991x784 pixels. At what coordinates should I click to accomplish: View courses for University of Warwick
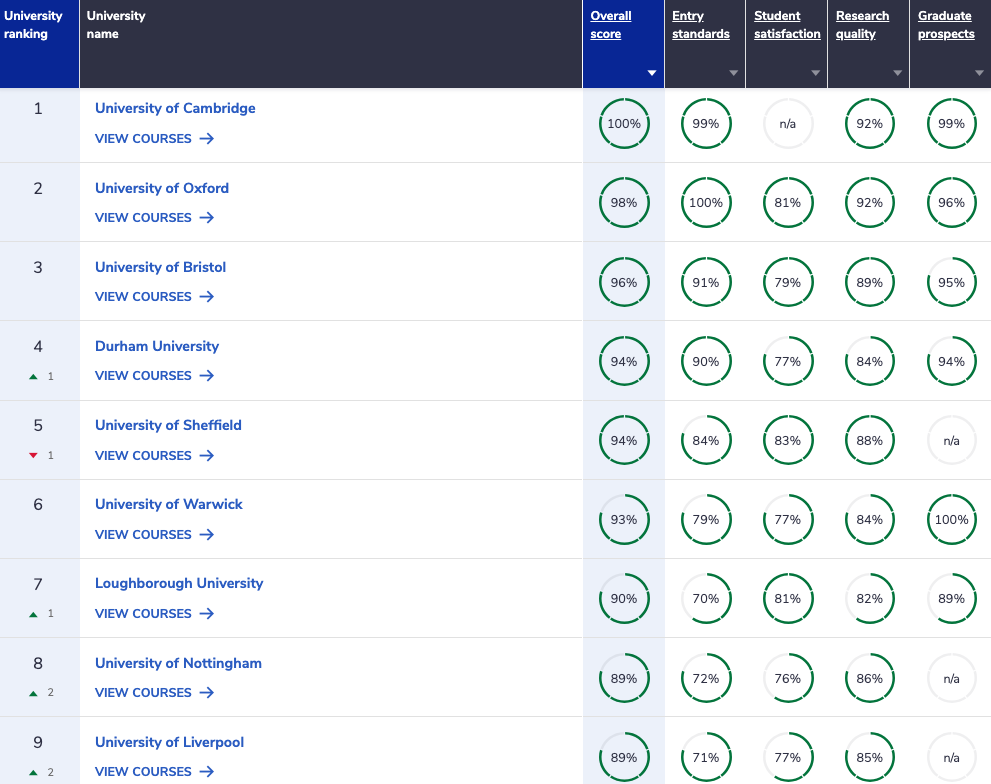click(x=154, y=534)
